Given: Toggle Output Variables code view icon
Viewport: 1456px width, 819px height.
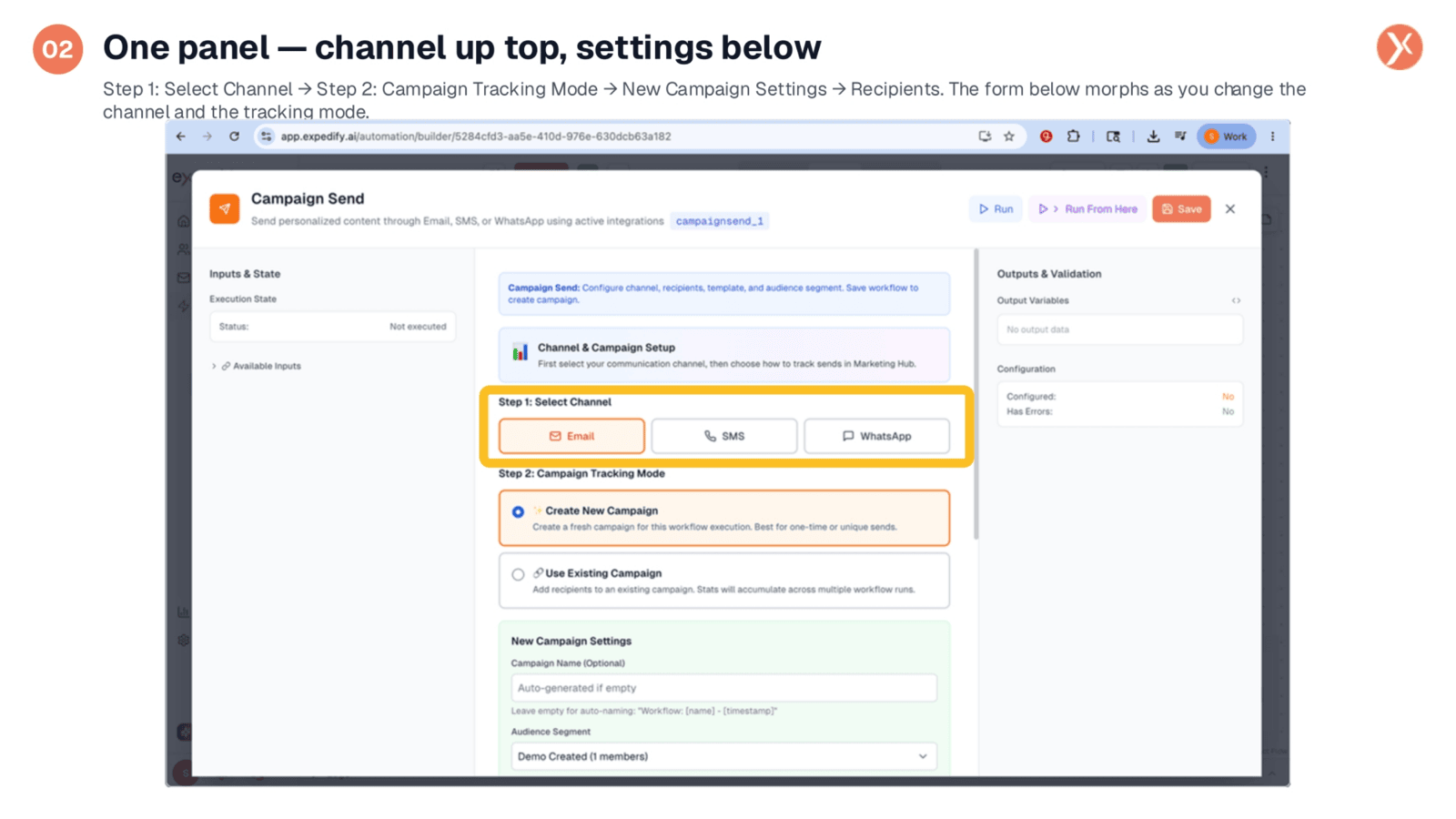Looking at the screenshot, I should point(1236,300).
